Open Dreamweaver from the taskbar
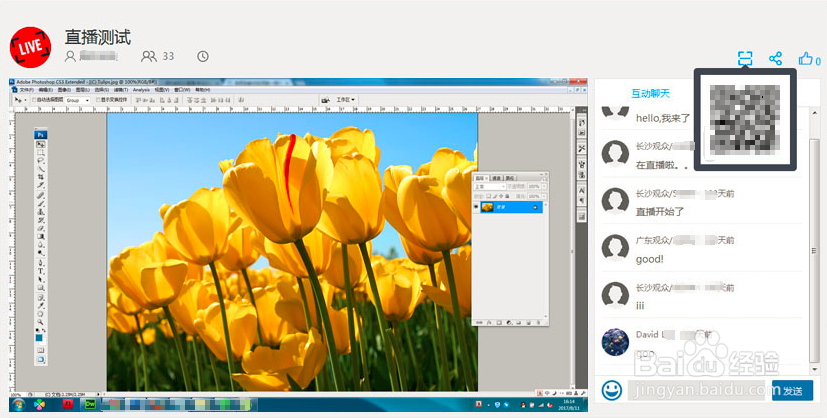The image size is (827, 418). [x=90, y=404]
